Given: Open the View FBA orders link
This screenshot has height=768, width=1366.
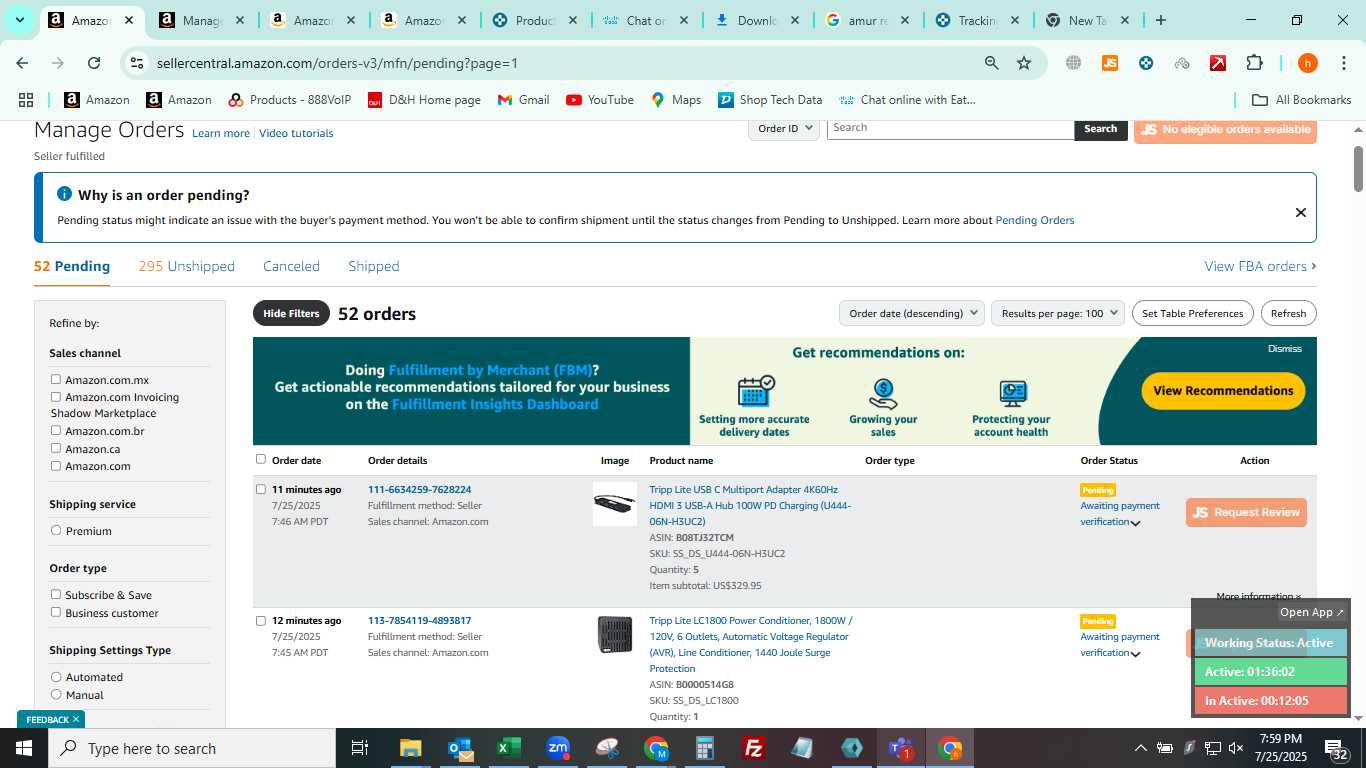Looking at the screenshot, I should coord(1260,266).
